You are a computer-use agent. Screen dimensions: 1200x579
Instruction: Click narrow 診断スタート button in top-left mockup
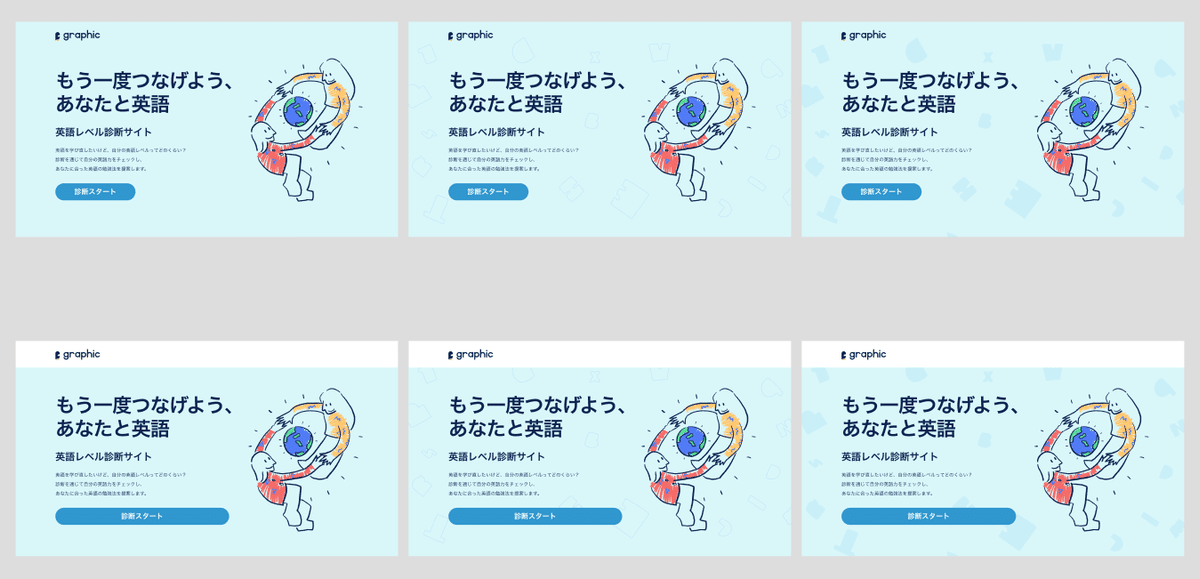[95, 192]
